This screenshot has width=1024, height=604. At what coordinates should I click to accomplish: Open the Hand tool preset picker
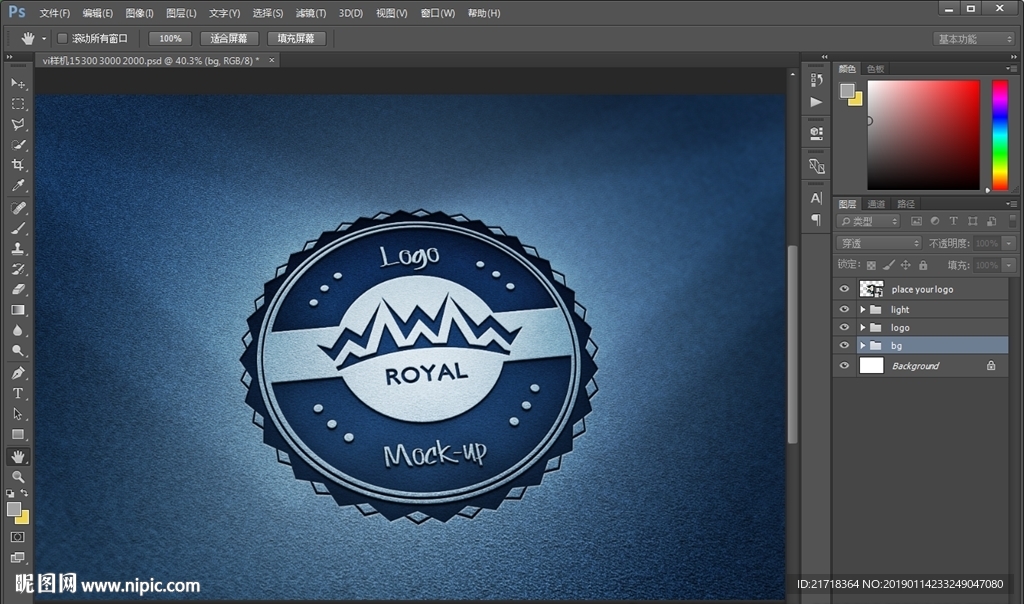(44, 39)
